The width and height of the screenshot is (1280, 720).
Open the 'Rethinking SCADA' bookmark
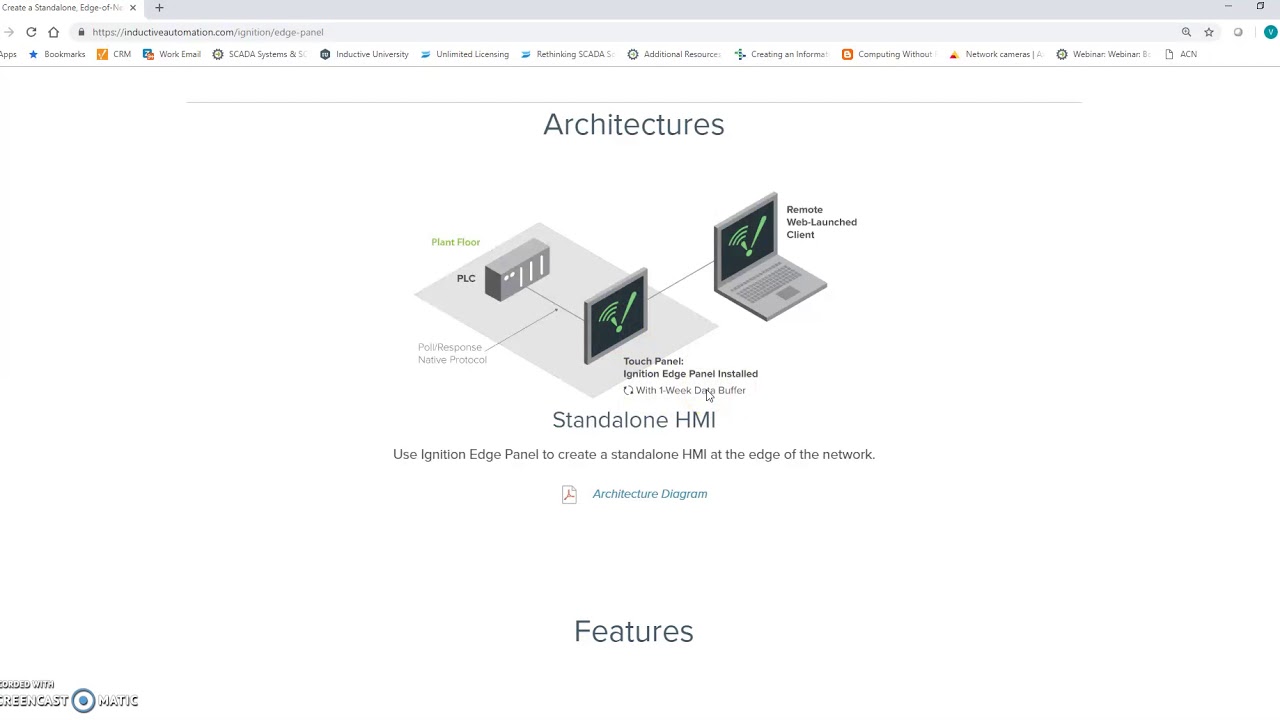point(567,54)
